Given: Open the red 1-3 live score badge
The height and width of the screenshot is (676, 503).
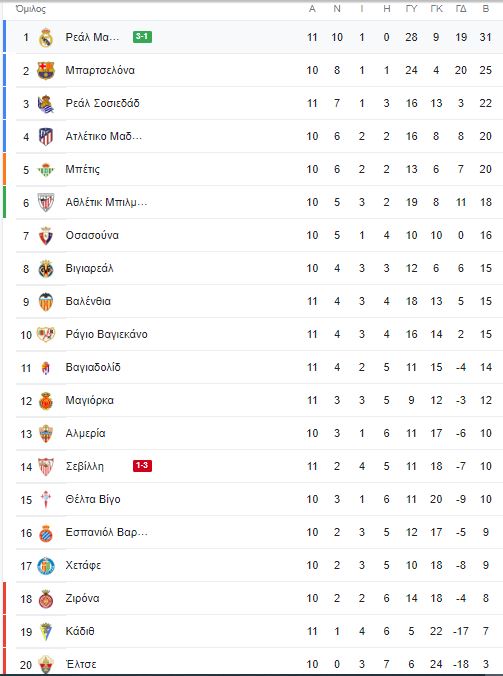Looking at the screenshot, I should 142,466.
